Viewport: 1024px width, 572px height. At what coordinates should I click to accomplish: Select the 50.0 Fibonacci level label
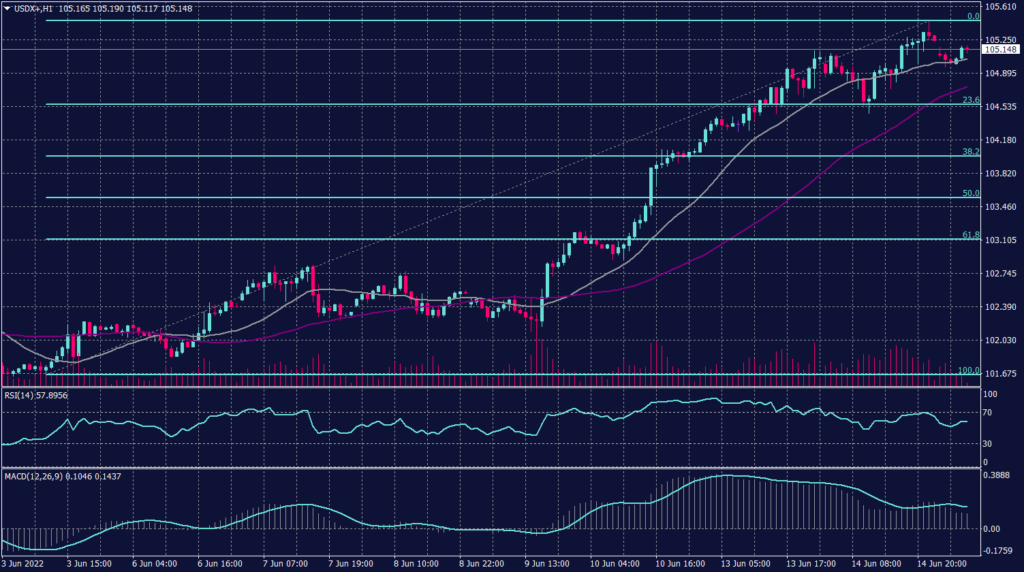[969, 193]
